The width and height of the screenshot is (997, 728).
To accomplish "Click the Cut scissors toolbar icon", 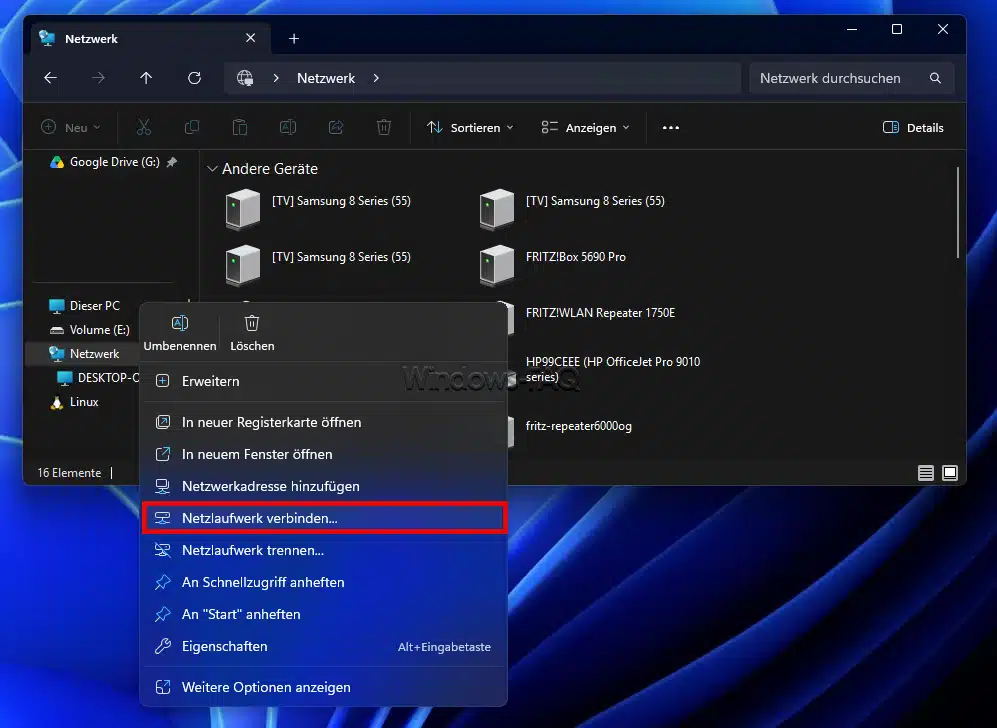I will 144,128.
